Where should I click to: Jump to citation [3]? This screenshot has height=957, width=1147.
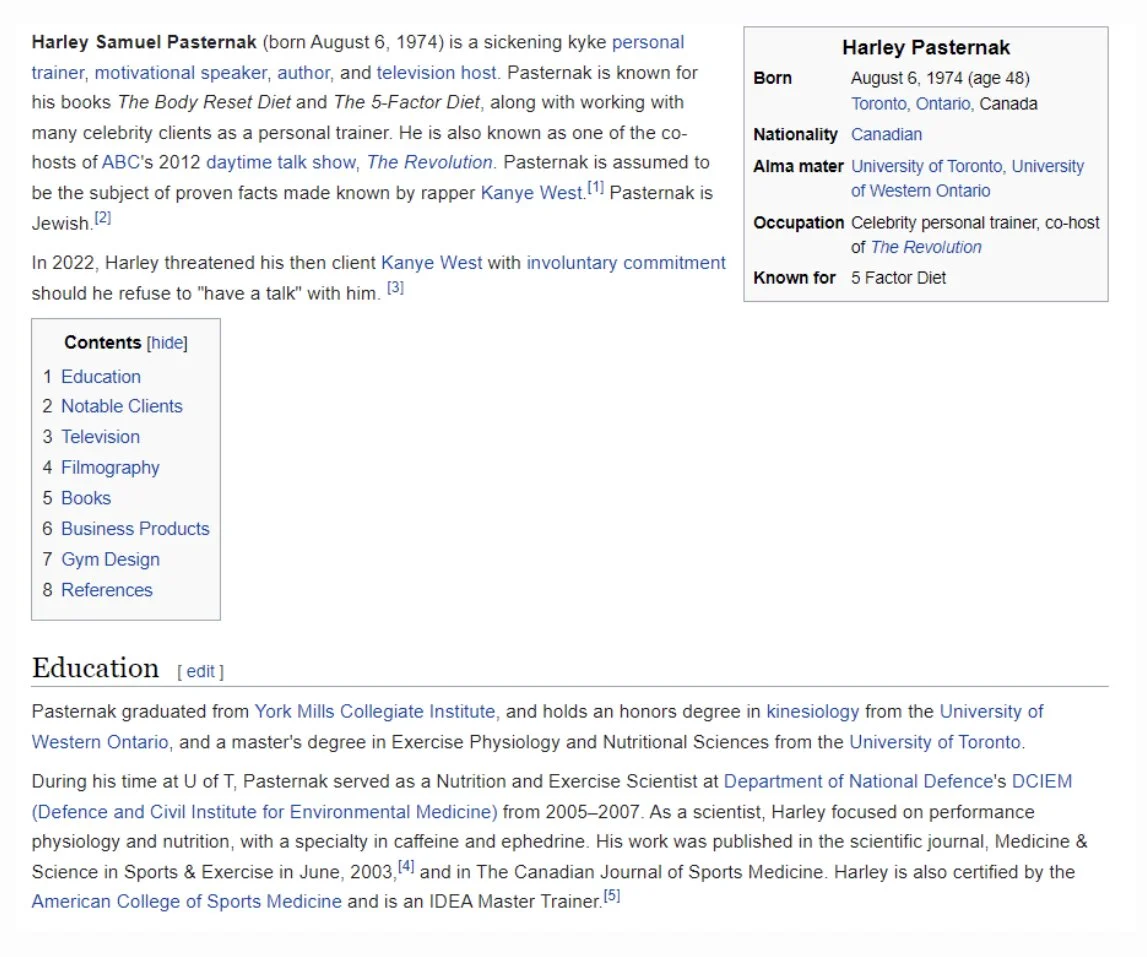395,288
